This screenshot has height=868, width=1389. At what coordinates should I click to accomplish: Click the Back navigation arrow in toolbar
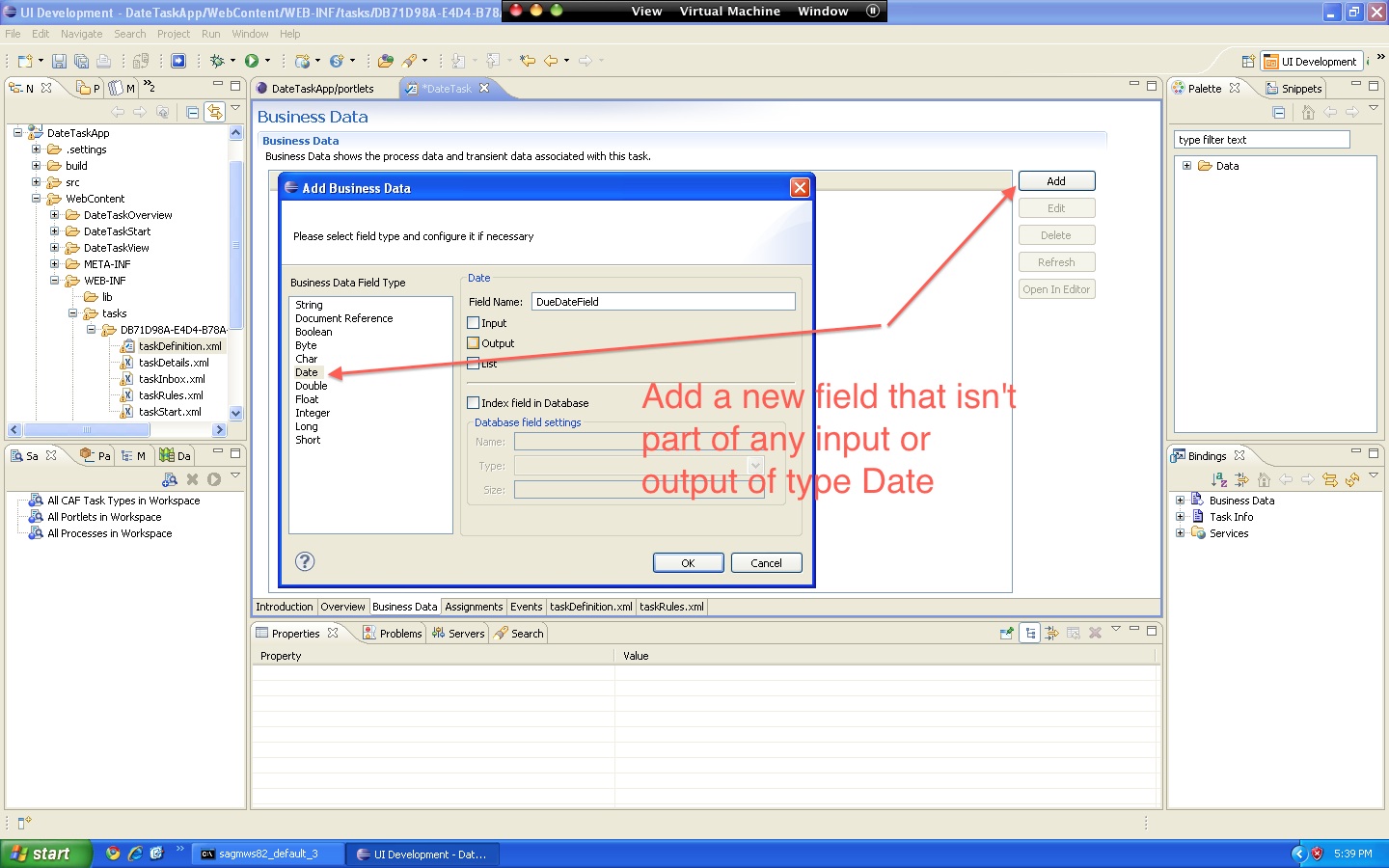click(551, 61)
